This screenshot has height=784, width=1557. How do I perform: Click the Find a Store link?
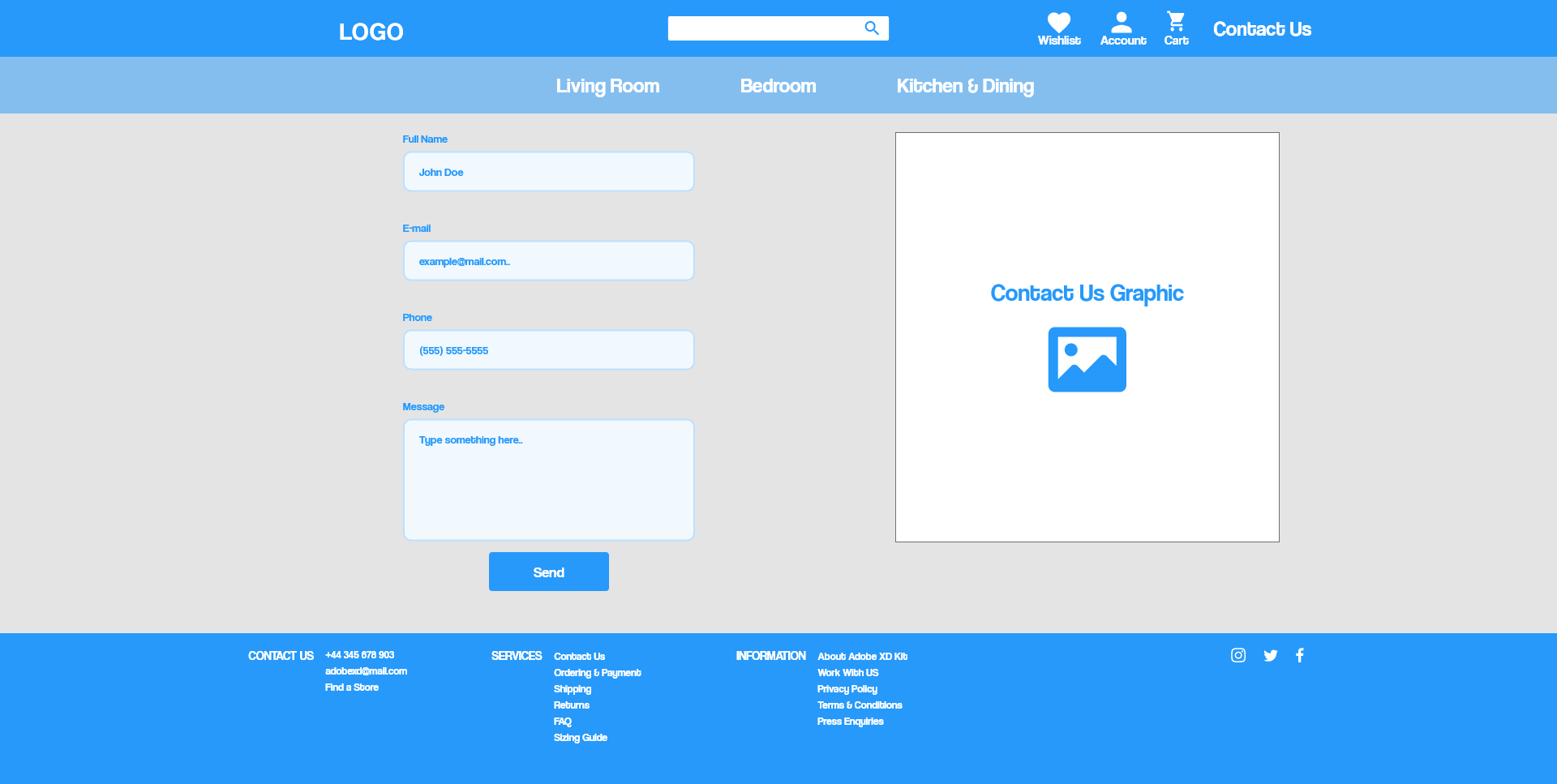351,687
